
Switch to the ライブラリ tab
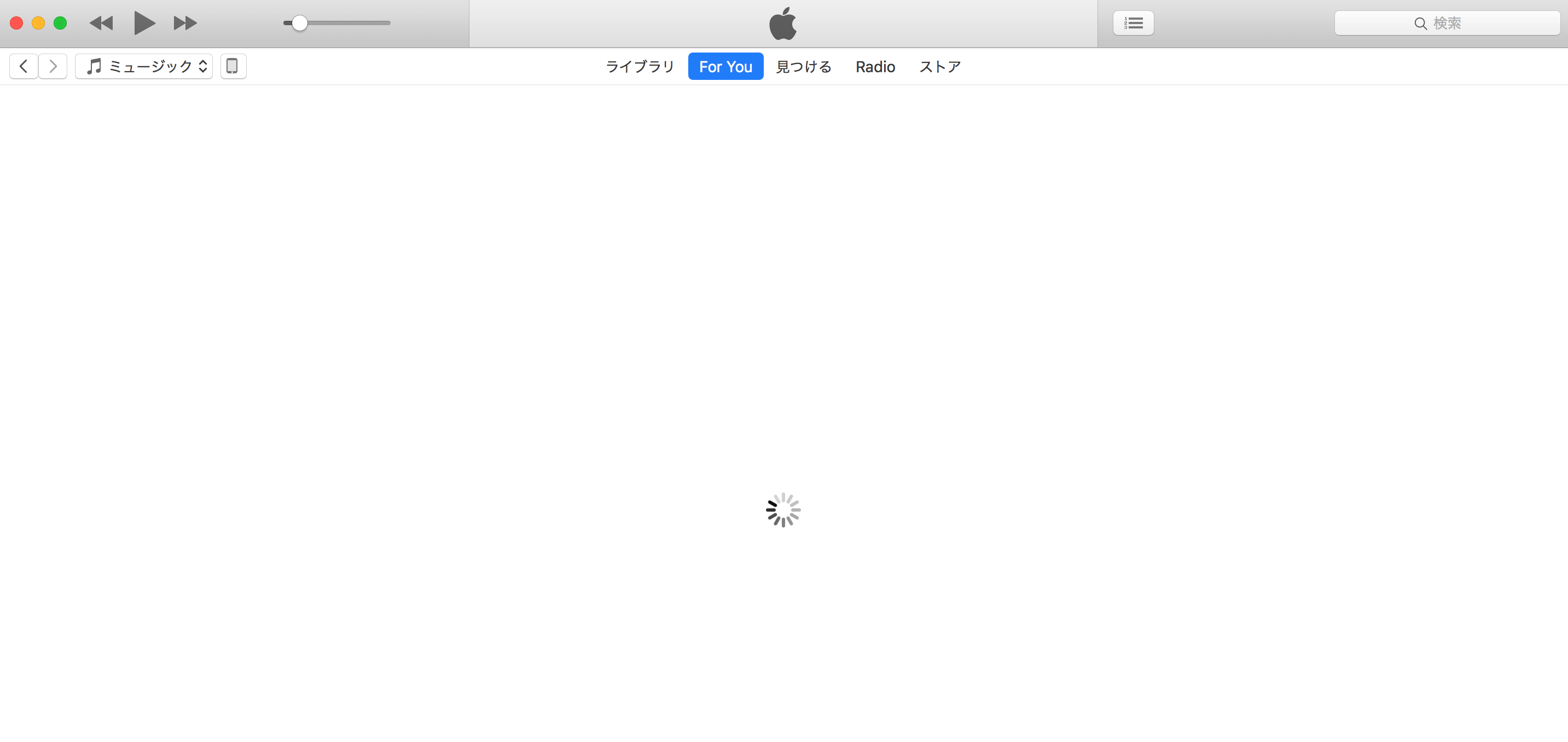tap(640, 66)
